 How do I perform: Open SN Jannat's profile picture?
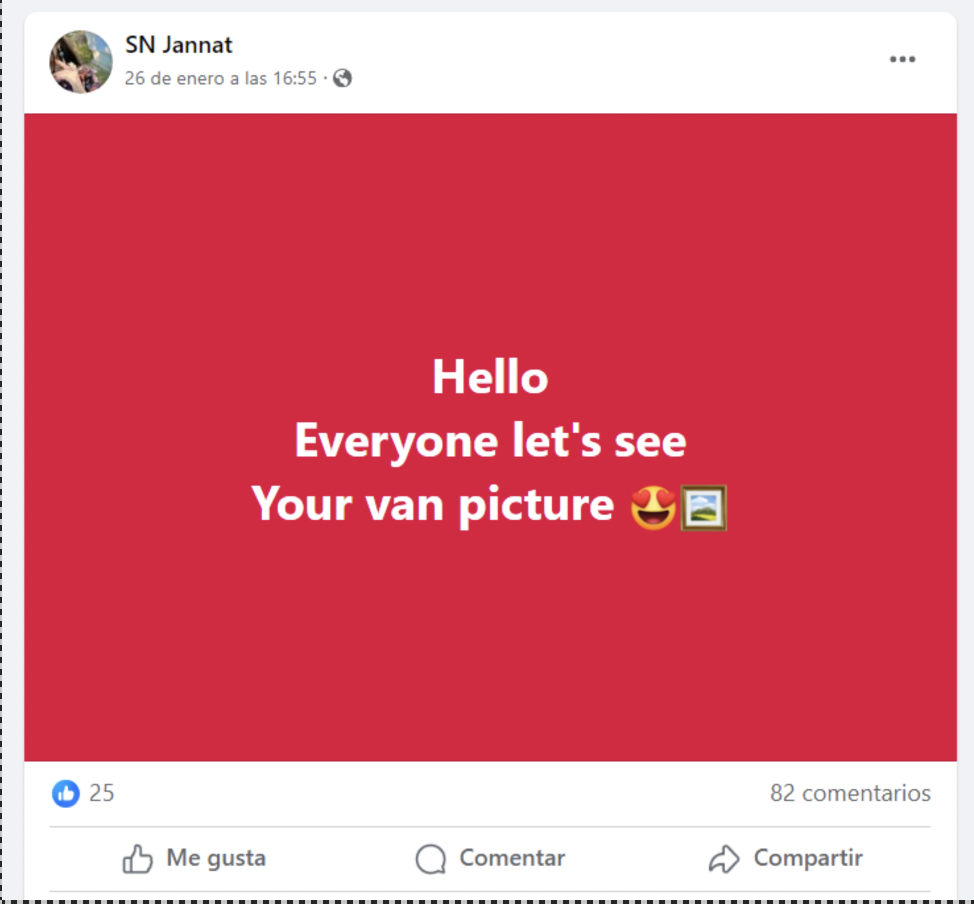[x=81, y=62]
